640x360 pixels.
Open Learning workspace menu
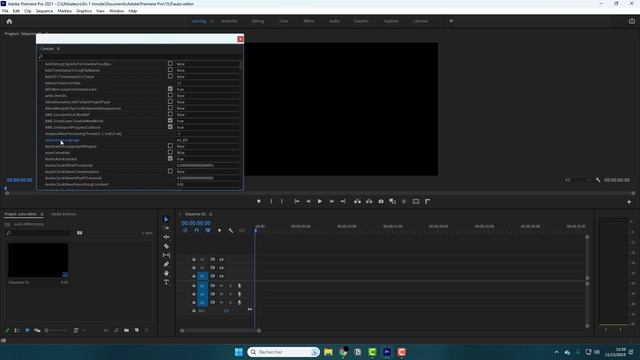212,21
